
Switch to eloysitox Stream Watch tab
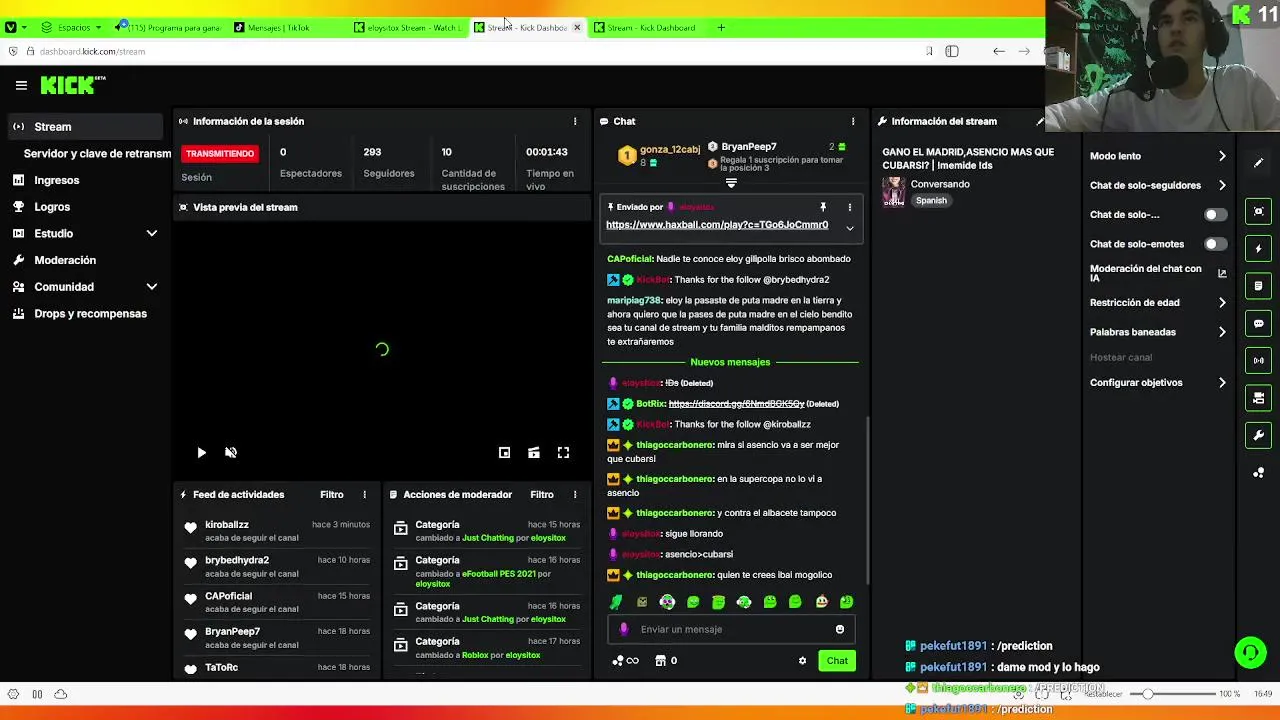click(x=409, y=27)
